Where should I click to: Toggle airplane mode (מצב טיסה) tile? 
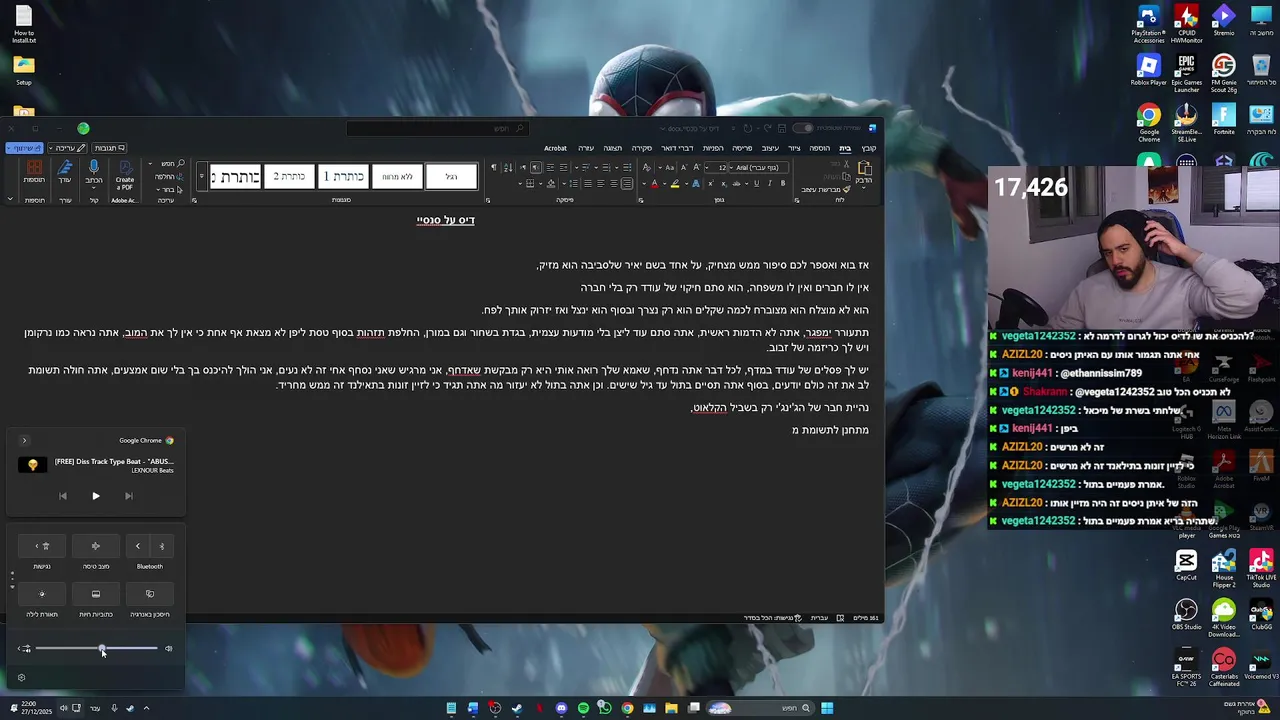point(96,546)
